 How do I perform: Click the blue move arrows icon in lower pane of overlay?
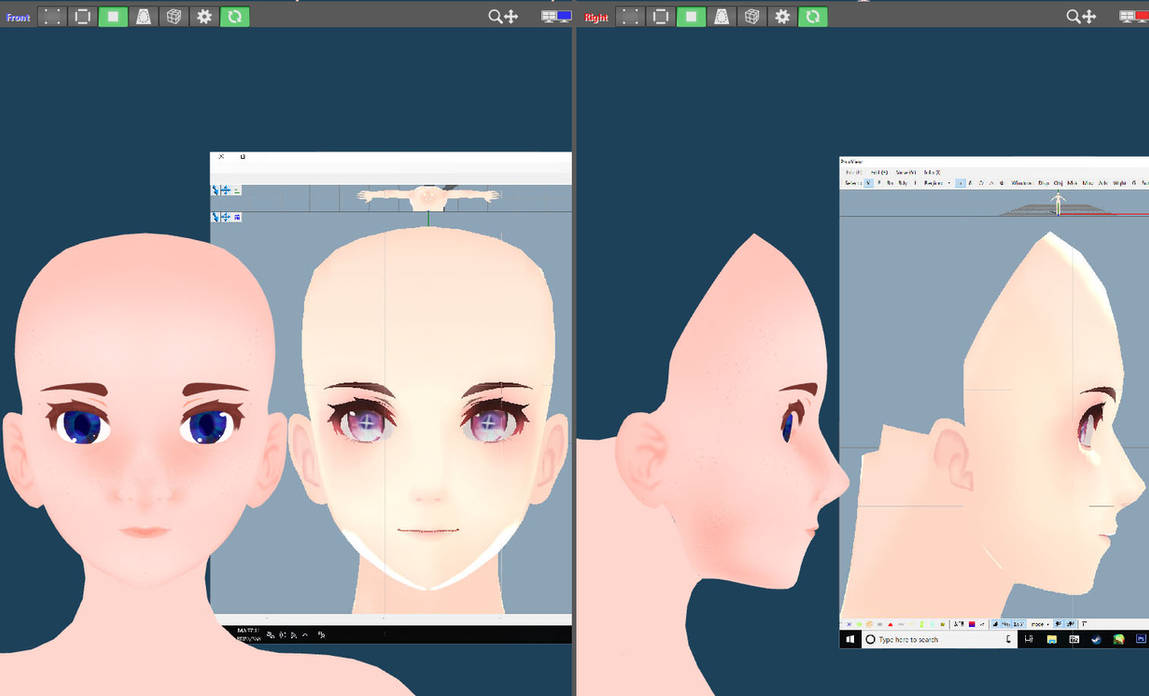pos(226,218)
